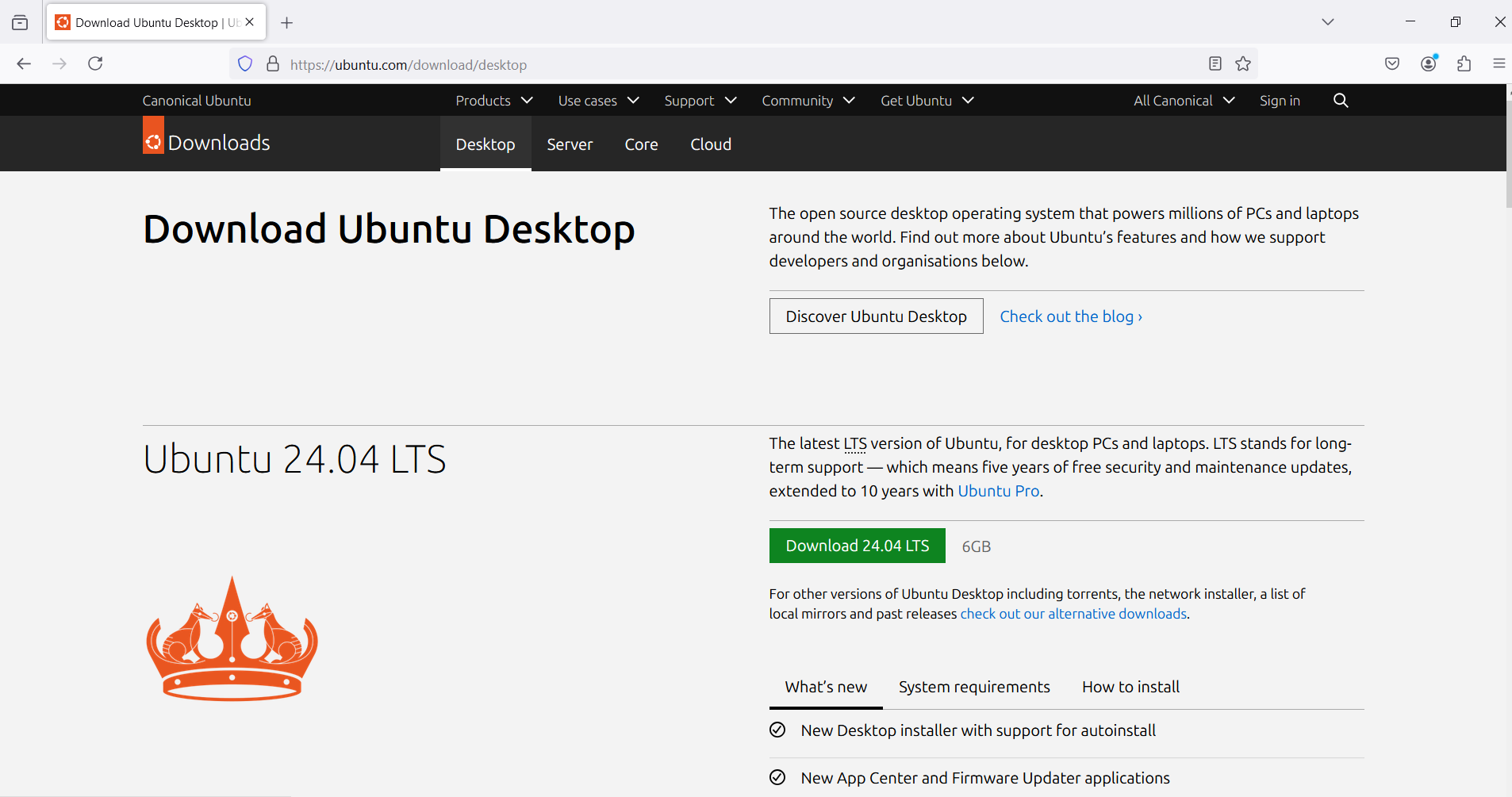Click the Discover Ubuntu Desktop button
Viewport: 1512px width, 797px height.
coord(876,316)
